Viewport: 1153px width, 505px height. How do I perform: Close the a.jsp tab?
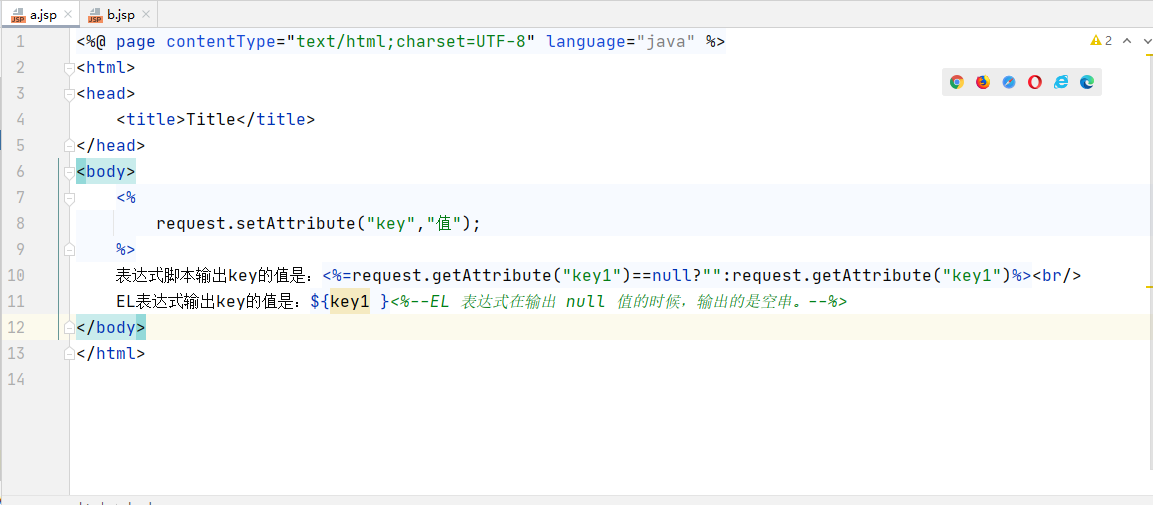tap(68, 14)
